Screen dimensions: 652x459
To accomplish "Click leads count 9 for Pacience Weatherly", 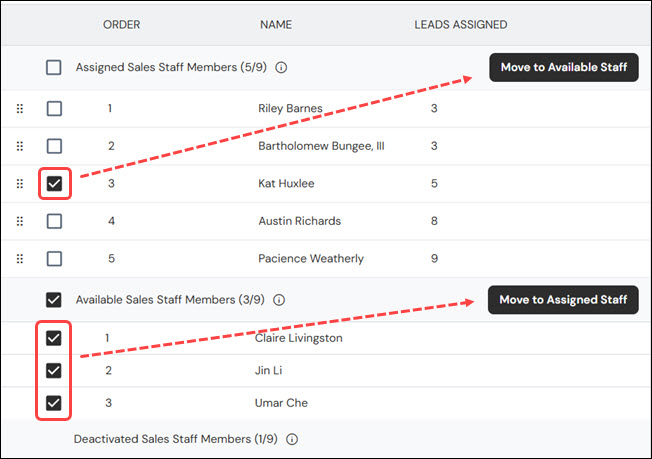I will coord(434,259).
